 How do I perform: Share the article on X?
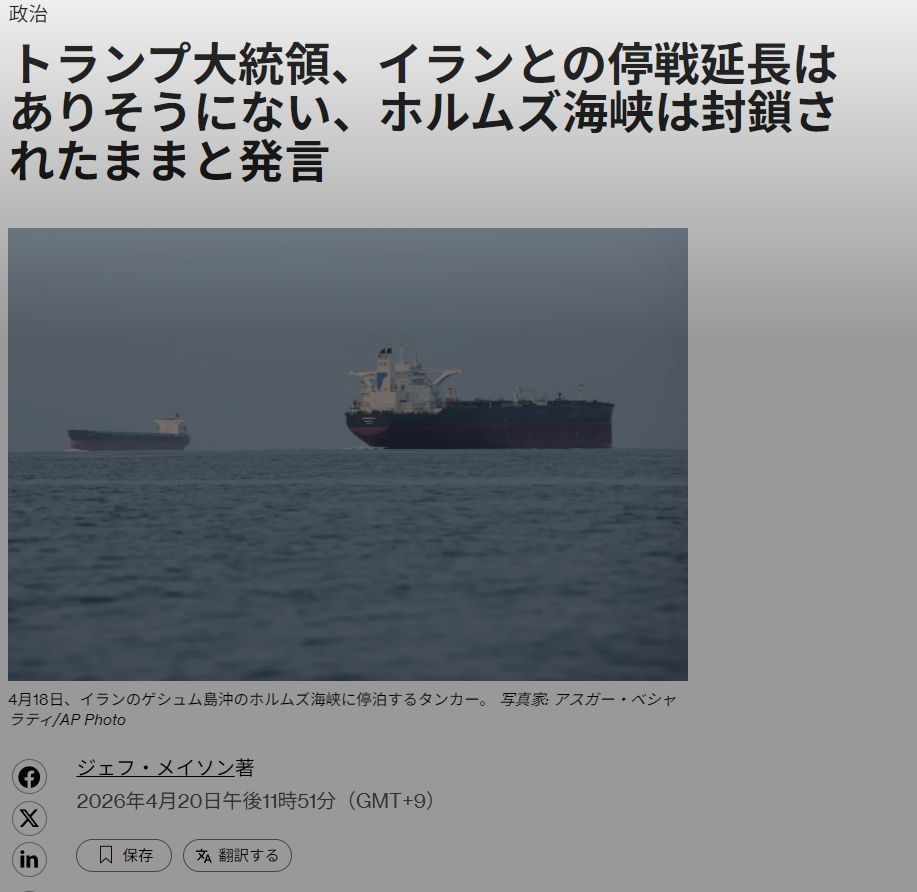pos(29,818)
